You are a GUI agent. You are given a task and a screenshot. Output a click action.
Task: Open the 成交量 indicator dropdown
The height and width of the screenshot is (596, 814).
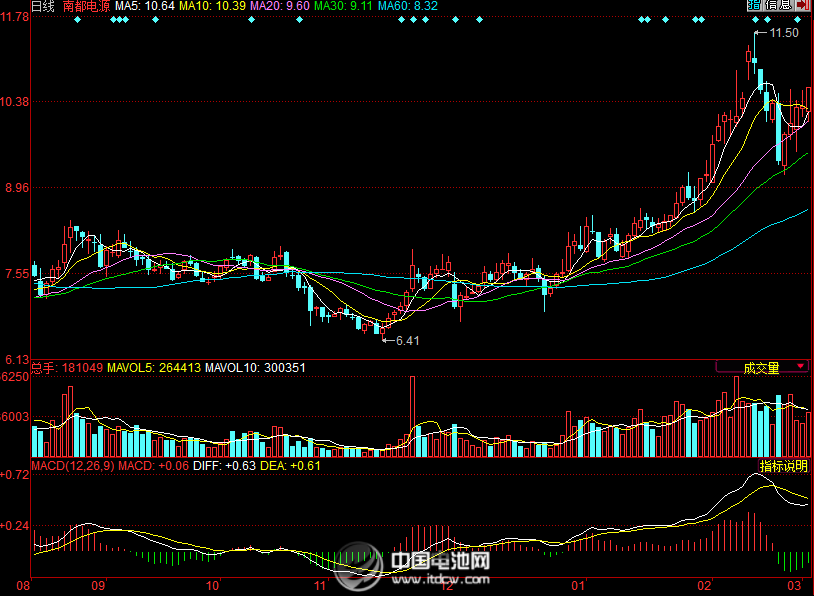pyautogui.click(x=761, y=367)
